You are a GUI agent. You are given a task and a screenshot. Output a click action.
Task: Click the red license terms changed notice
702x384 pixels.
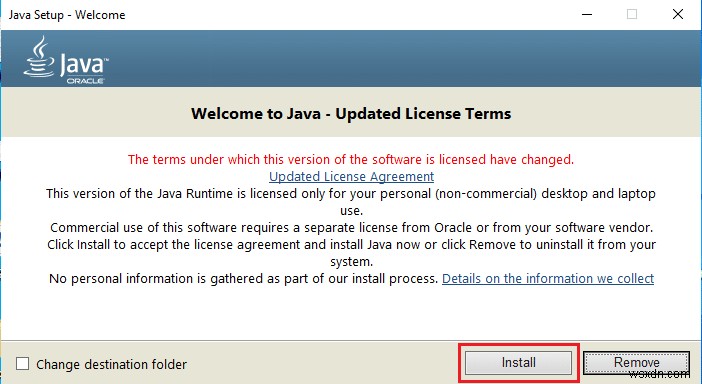click(351, 159)
